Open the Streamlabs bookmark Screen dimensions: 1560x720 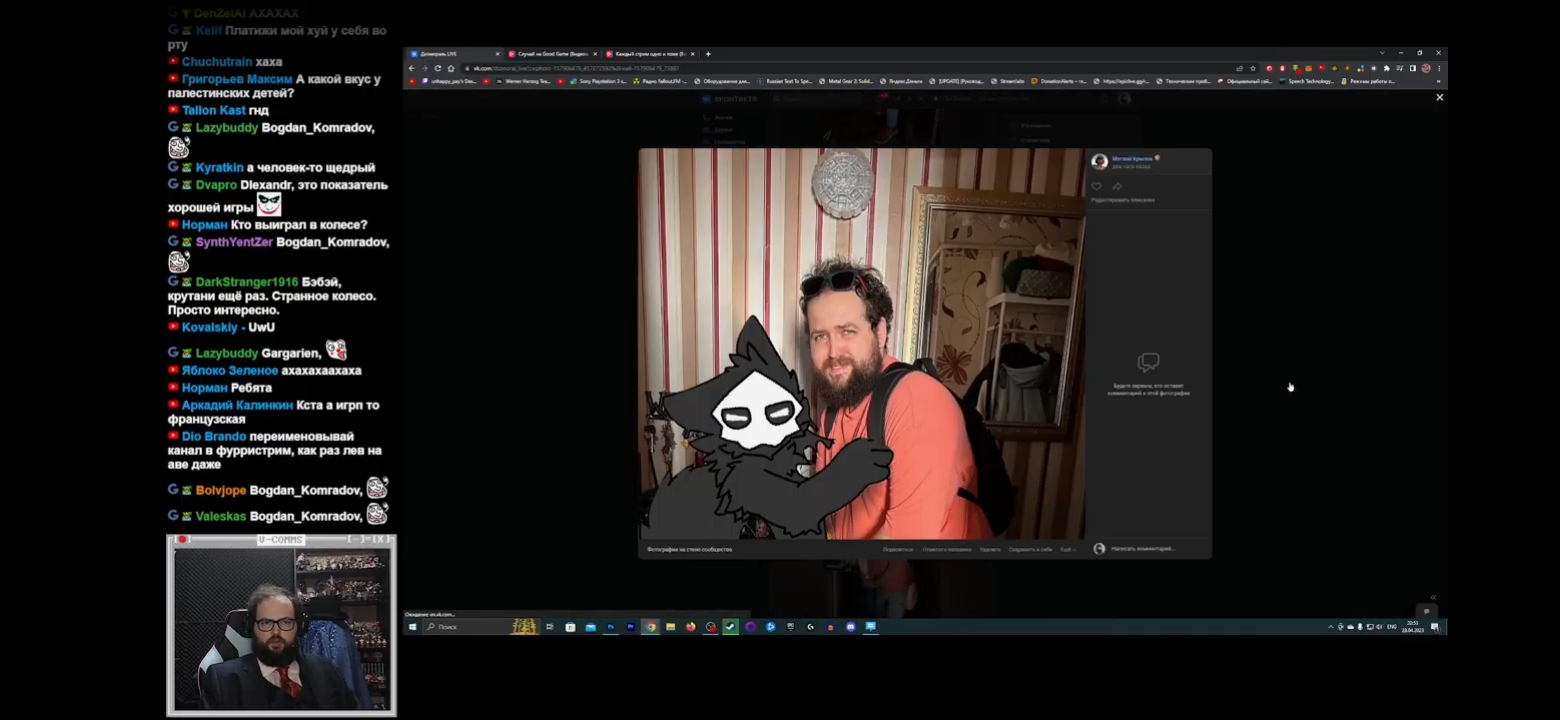coord(1007,81)
